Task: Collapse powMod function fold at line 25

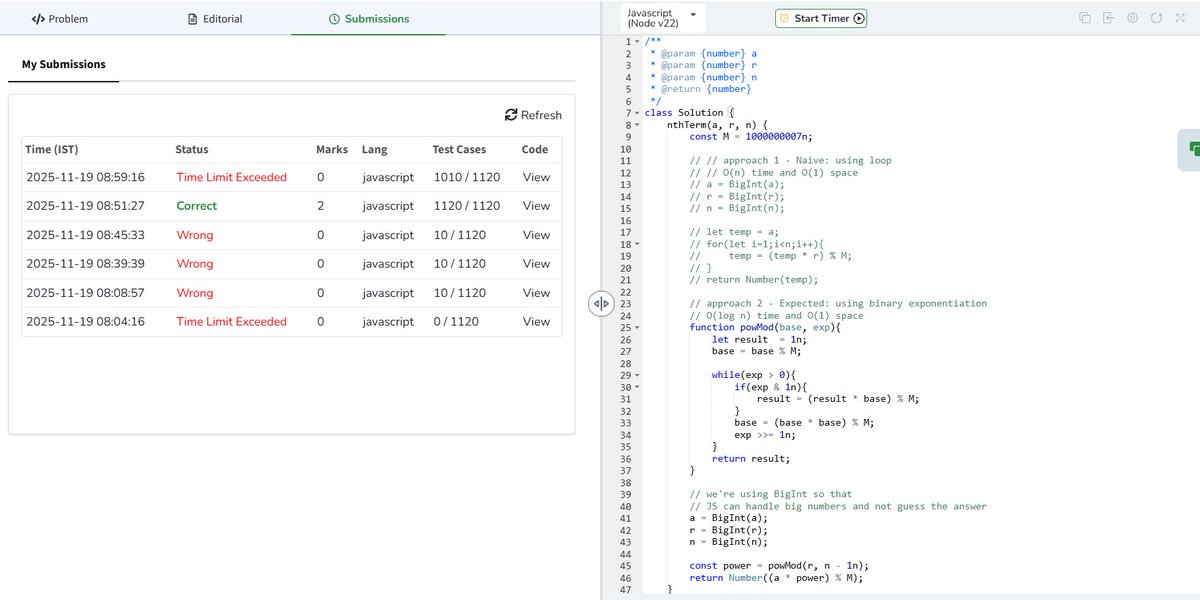Action: click(638, 327)
